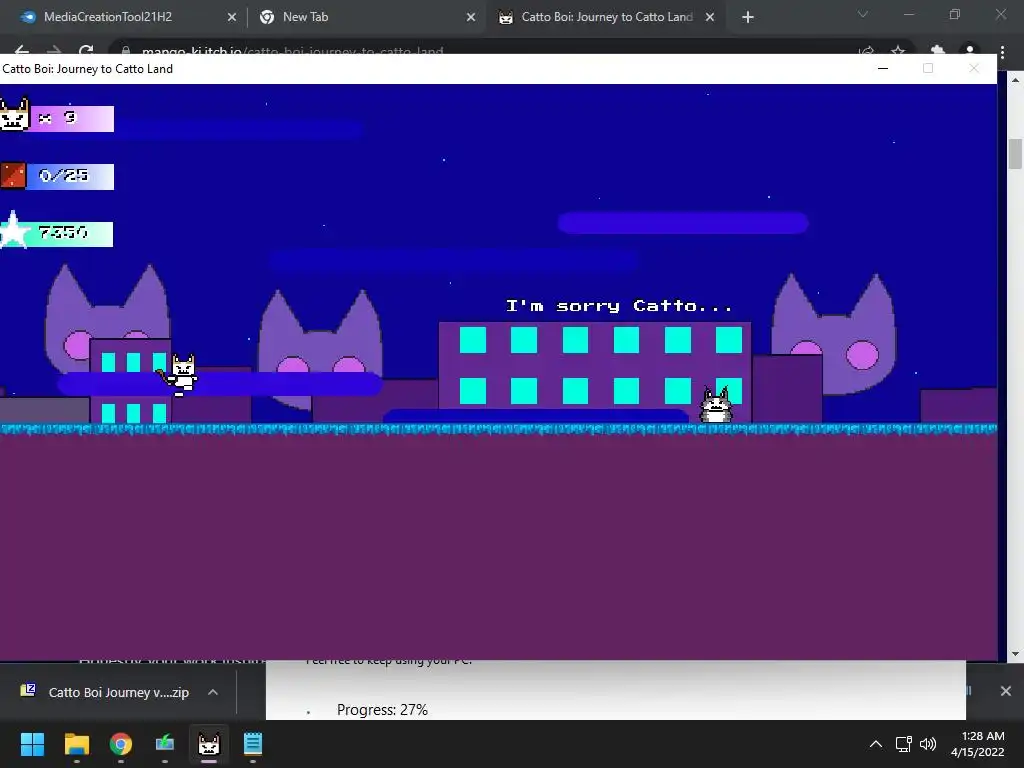Open a new browser tab

coord(748,18)
